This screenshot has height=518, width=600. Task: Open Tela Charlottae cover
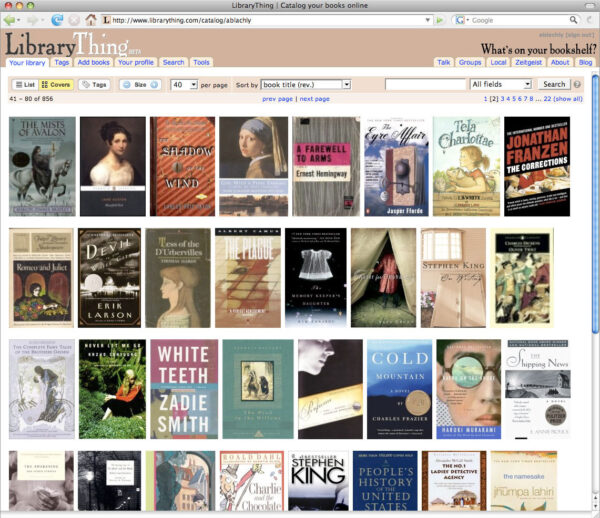[x=466, y=166]
